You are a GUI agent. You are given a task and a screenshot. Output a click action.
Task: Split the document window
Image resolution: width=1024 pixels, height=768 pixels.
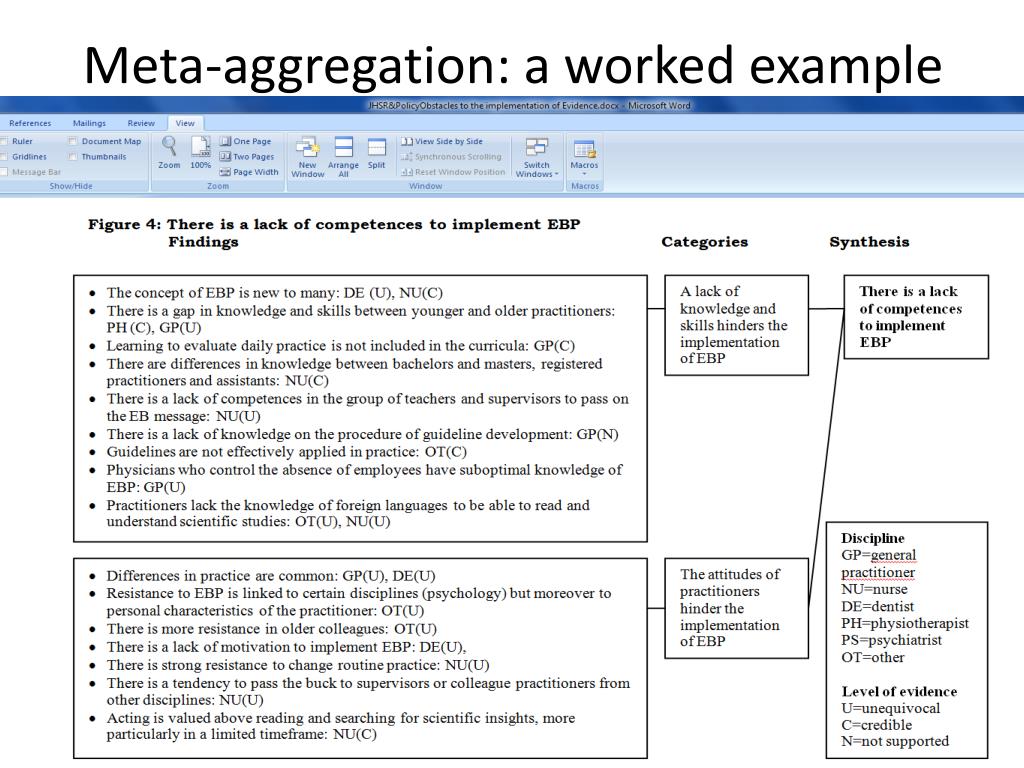pos(377,154)
